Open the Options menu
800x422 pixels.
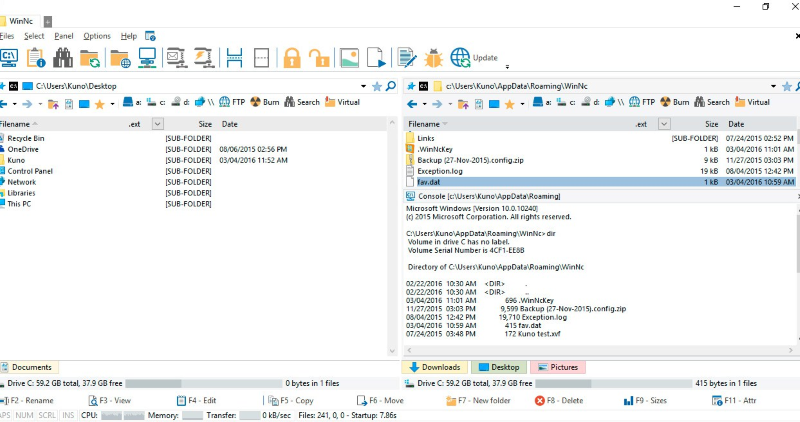[97, 36]
